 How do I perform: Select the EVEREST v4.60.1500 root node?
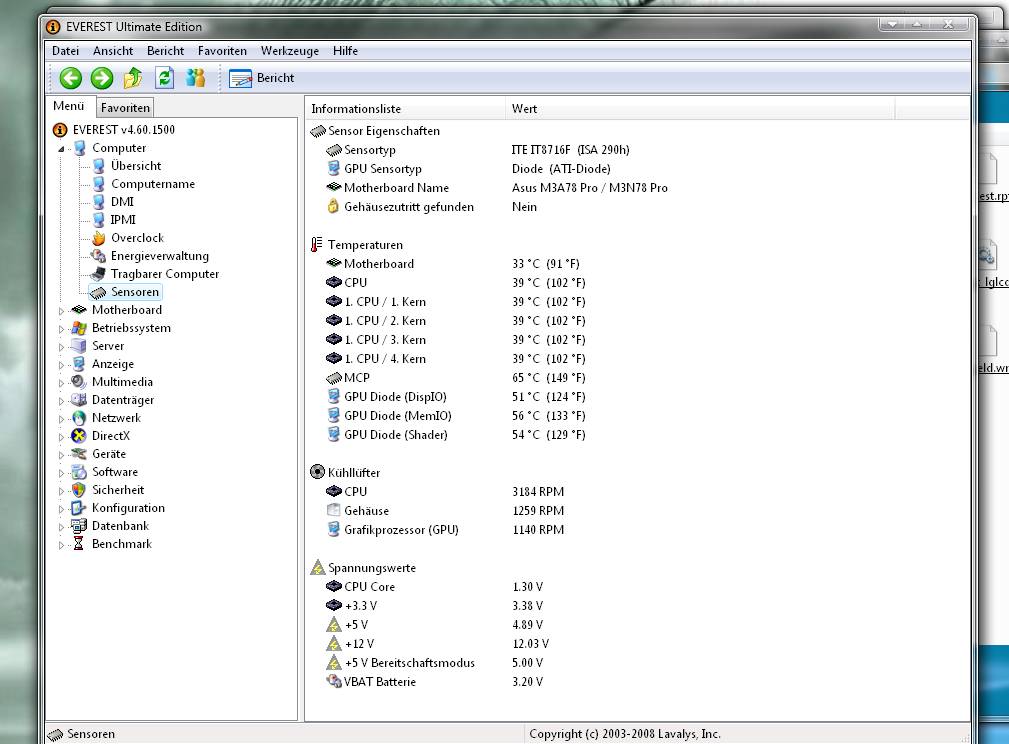[124, 130]
